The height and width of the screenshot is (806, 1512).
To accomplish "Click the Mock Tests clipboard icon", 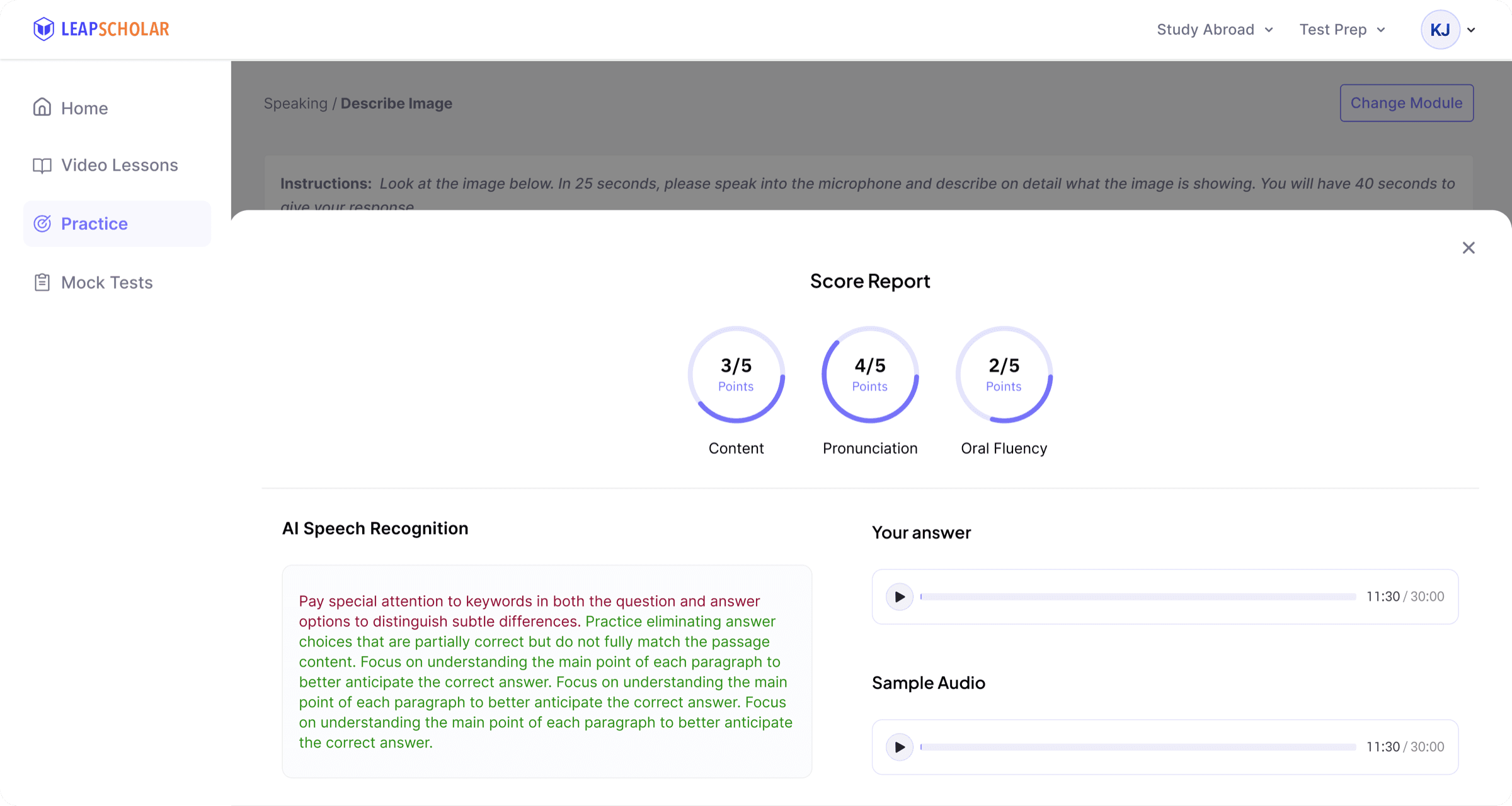I will (42, 282).
